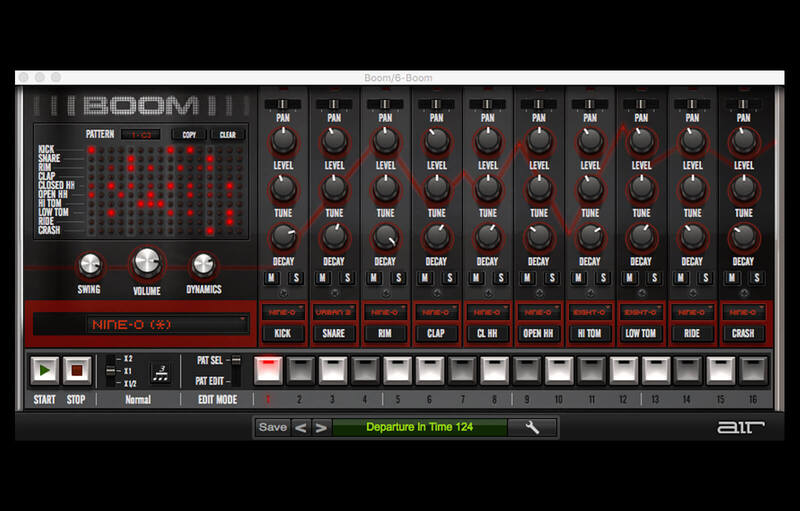Click the Crash channel Decay knob
The height and width of the screenshot is (511, 800).
(x=744, y=237)
